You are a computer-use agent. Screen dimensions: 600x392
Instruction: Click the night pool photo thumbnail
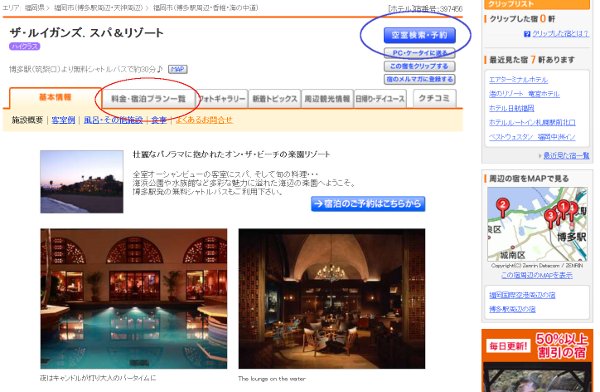pyautogui.click(x=134, y=299)
